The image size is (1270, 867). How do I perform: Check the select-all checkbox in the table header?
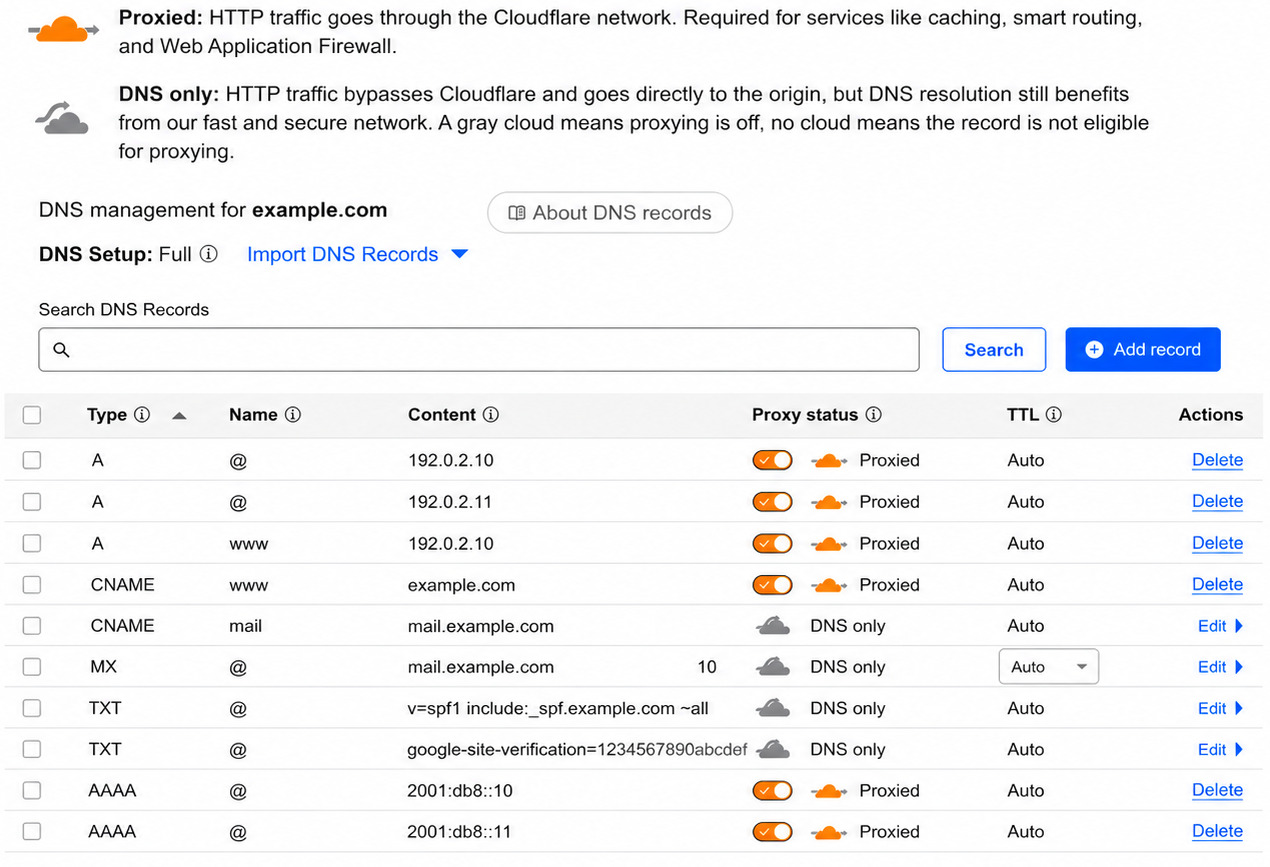tap(32, 415)
